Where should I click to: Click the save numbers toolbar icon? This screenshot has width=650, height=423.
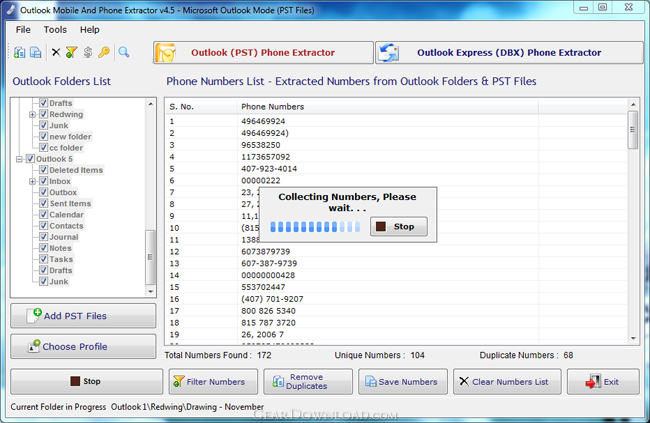tap(36, 52)
